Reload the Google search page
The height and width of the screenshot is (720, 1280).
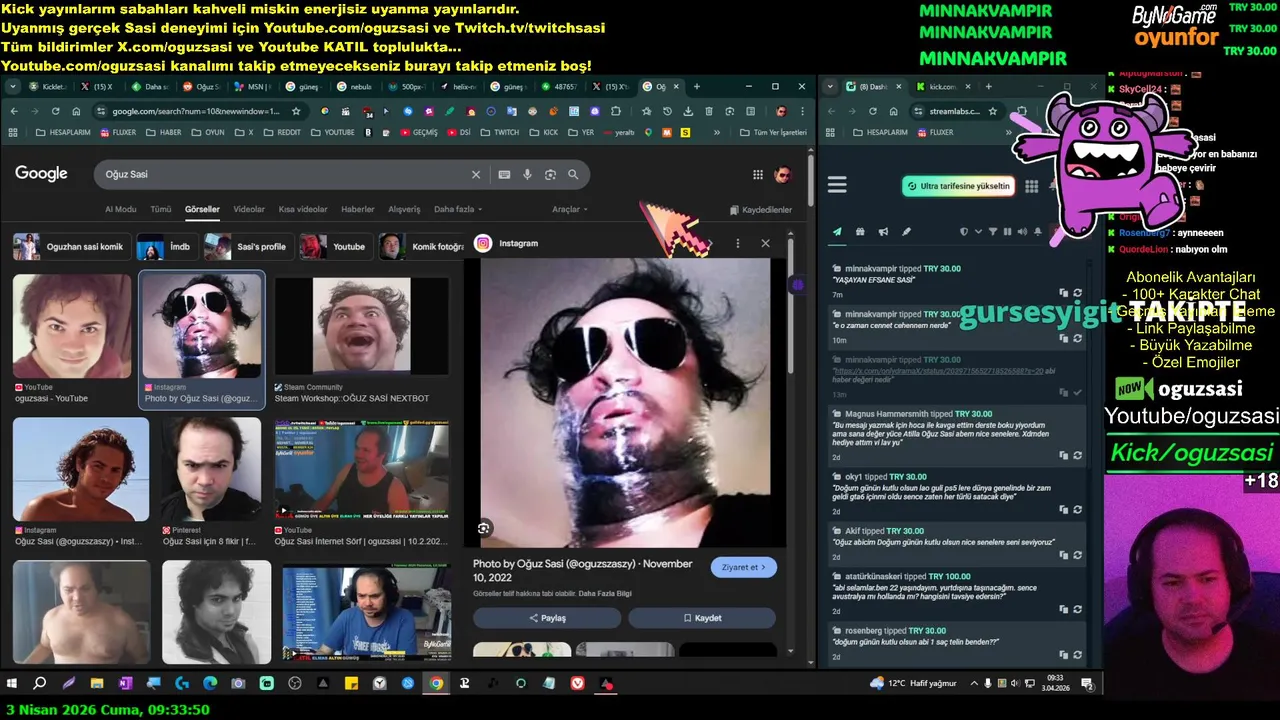(54, 111)
